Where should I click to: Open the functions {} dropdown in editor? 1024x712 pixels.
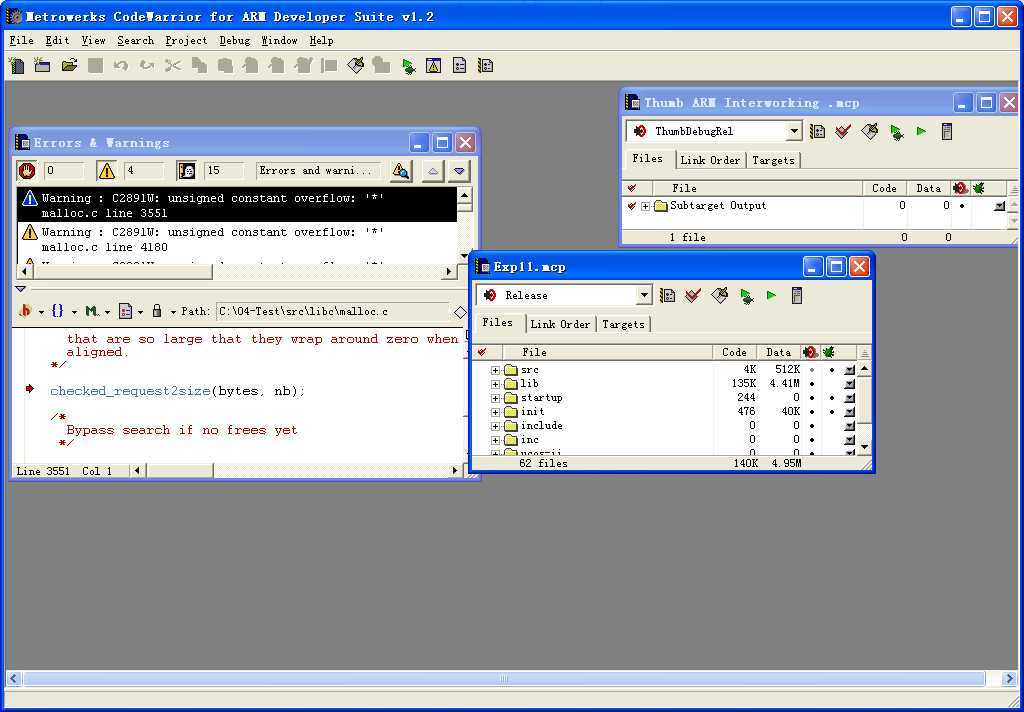[63, 312]
